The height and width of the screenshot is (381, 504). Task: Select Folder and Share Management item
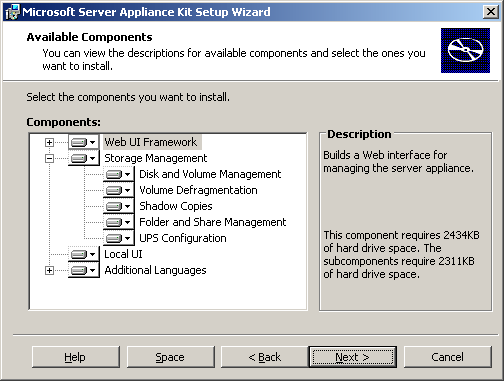[213, 222]
